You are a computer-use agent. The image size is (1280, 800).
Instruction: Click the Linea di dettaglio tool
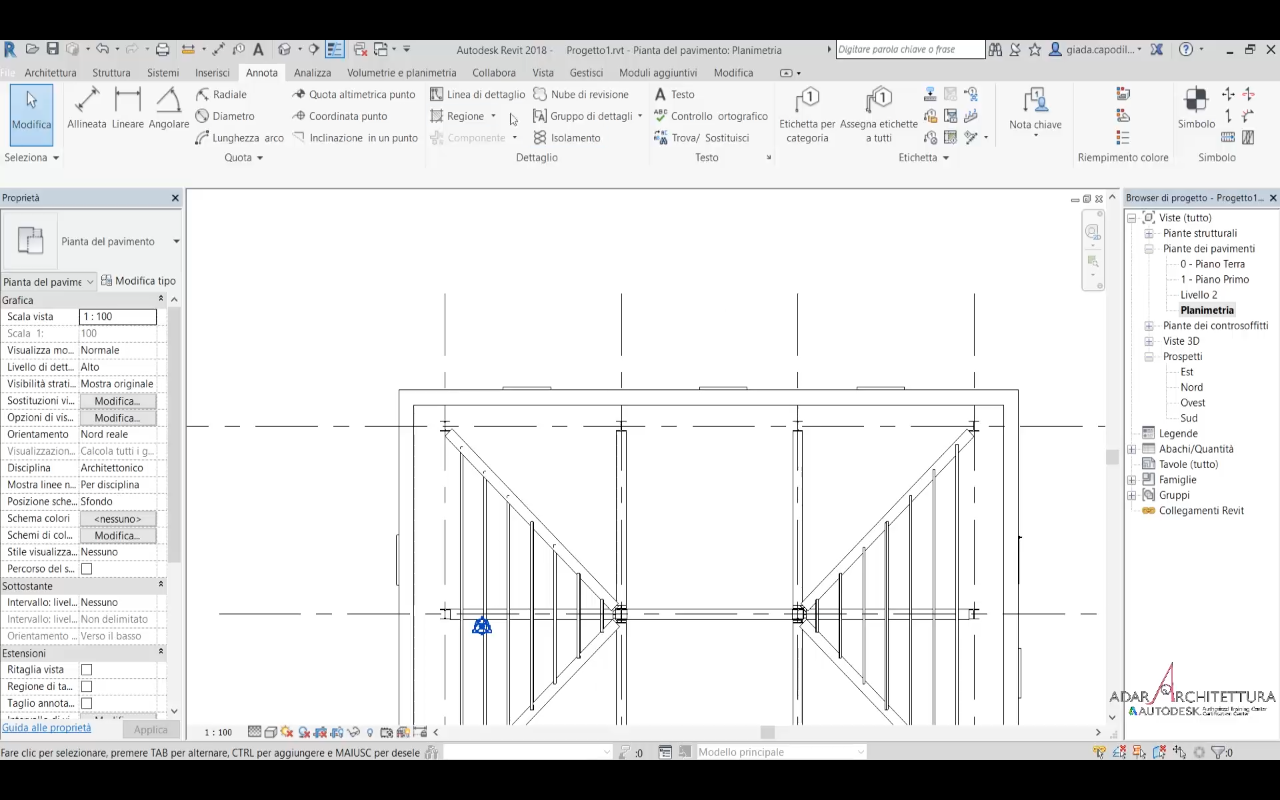[477, 94]
